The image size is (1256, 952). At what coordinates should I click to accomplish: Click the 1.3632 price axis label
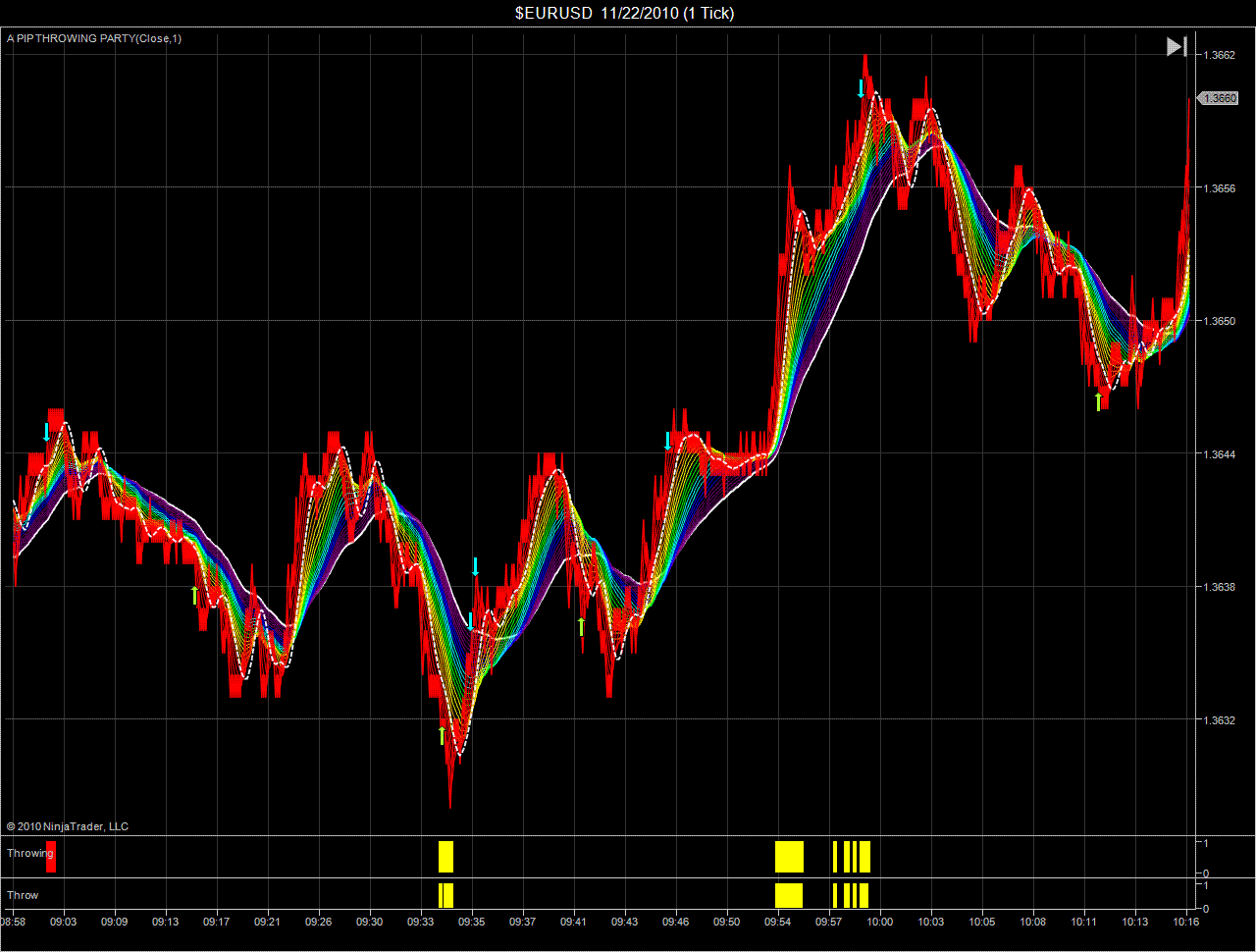coord(1221,720)
